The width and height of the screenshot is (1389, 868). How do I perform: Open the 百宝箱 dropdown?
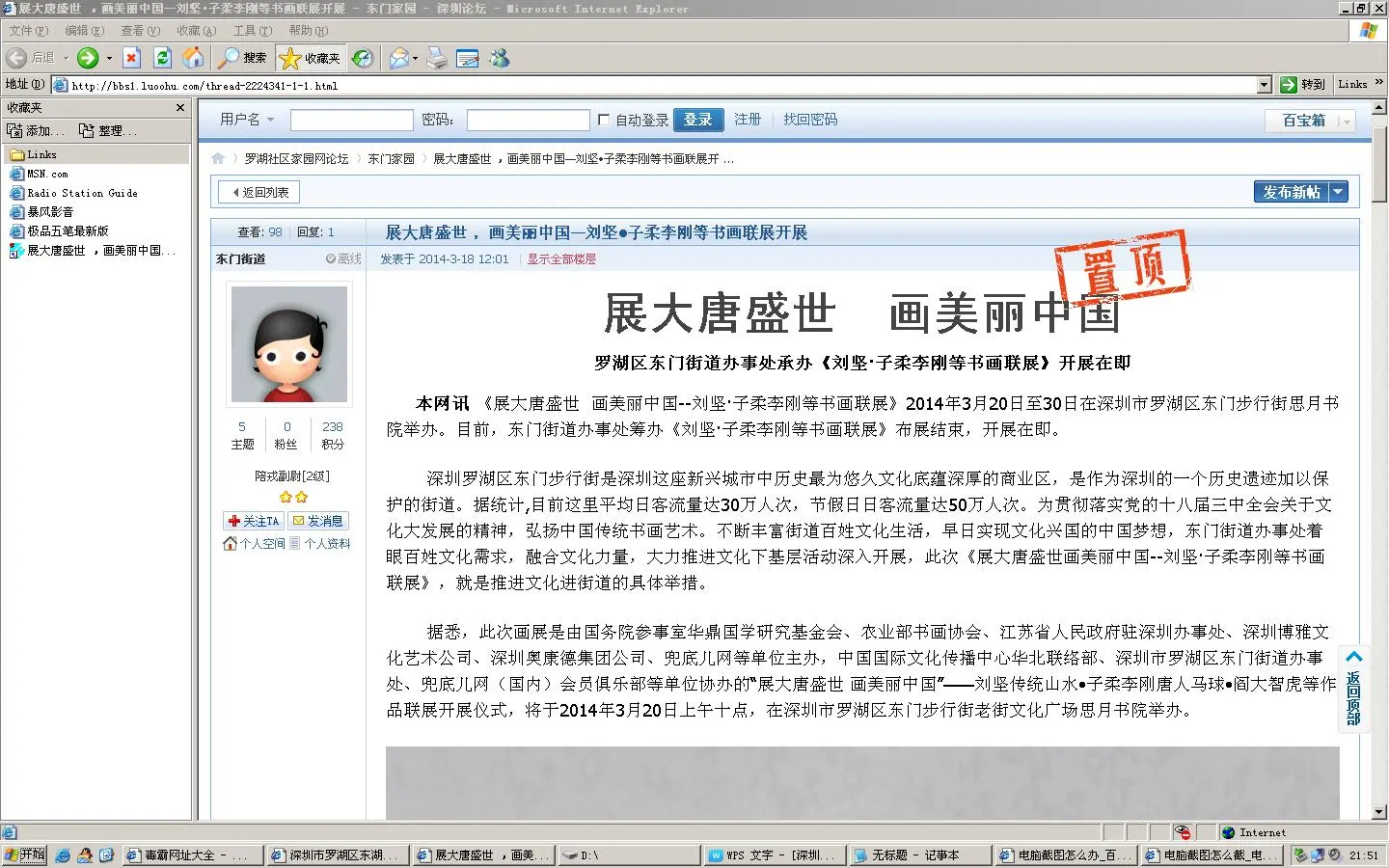1311,121
